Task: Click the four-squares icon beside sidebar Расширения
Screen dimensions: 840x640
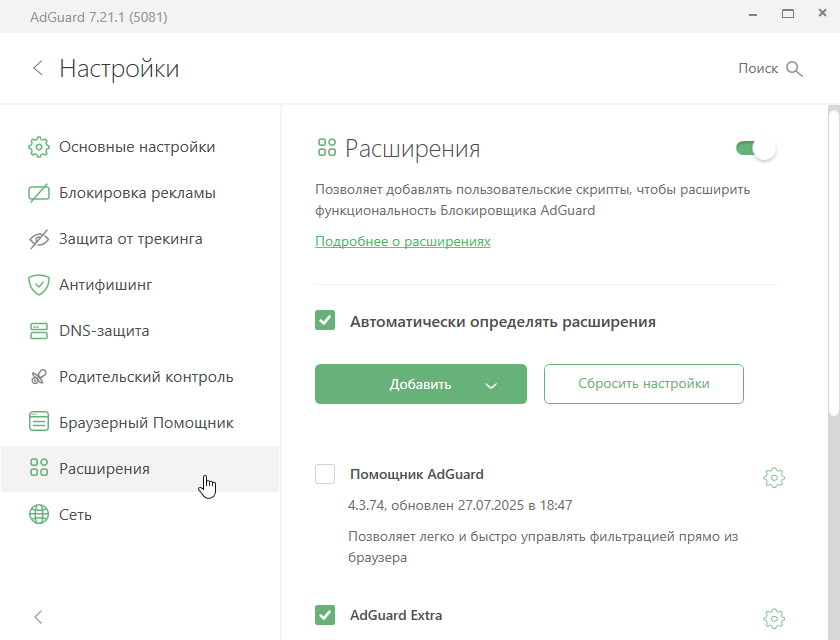Action: pos(39,468)
